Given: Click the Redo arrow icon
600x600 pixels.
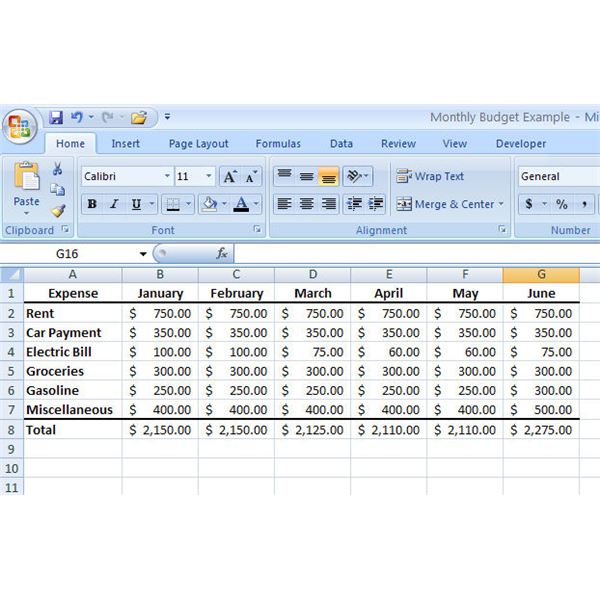Looking at the screenshot, I should click(x=108, y=117).
